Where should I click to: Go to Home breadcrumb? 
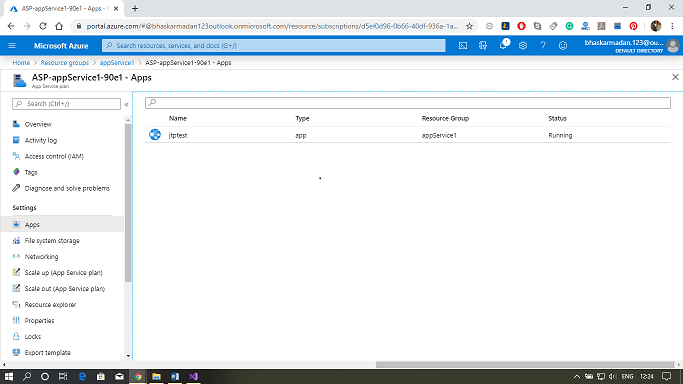(x=21, y=63)
